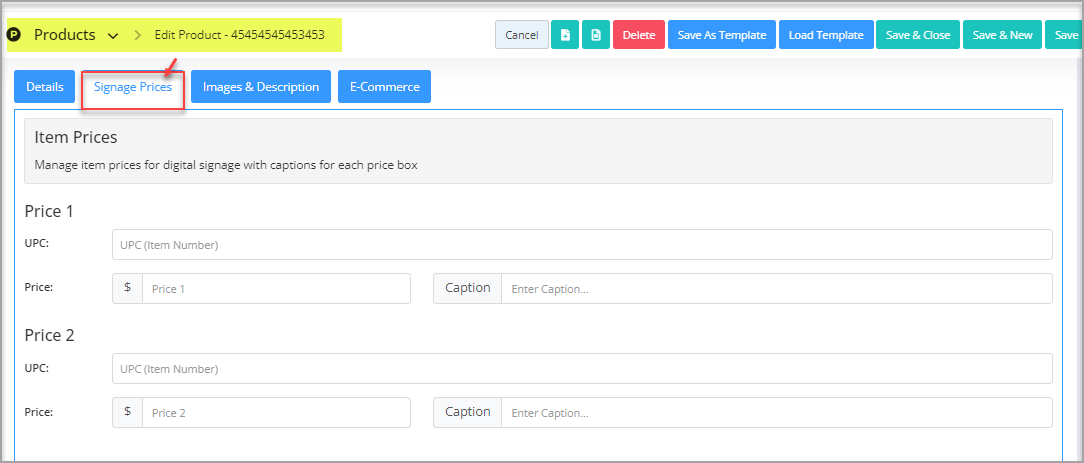Focus the Price 2 UPC input field
1084x463 pixels.
582,369
